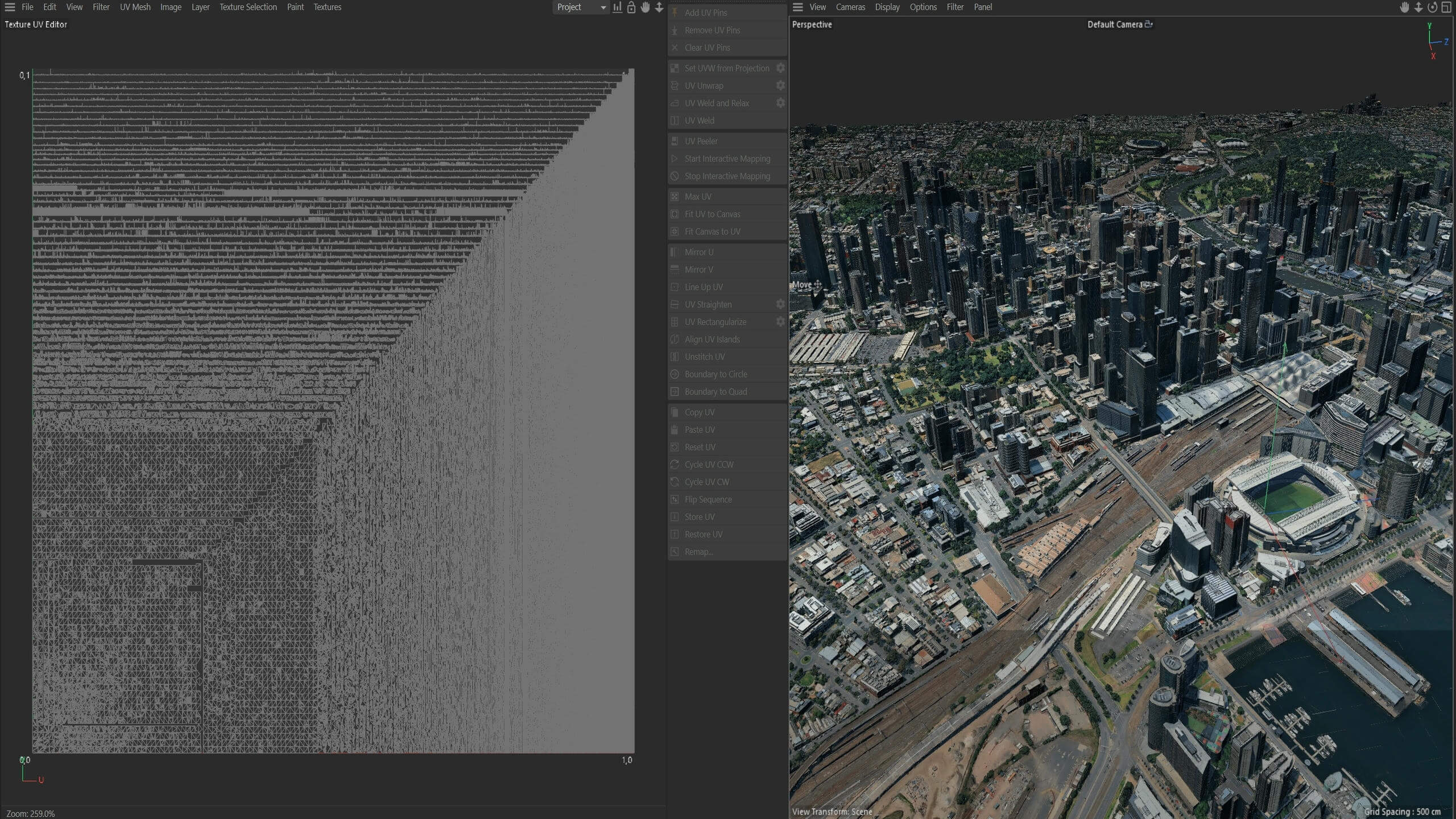The height and width of the screenshot is (819, 1456).
Task: Click the viewport orbit rotate icon
Action: click(x=1432, y=7)
